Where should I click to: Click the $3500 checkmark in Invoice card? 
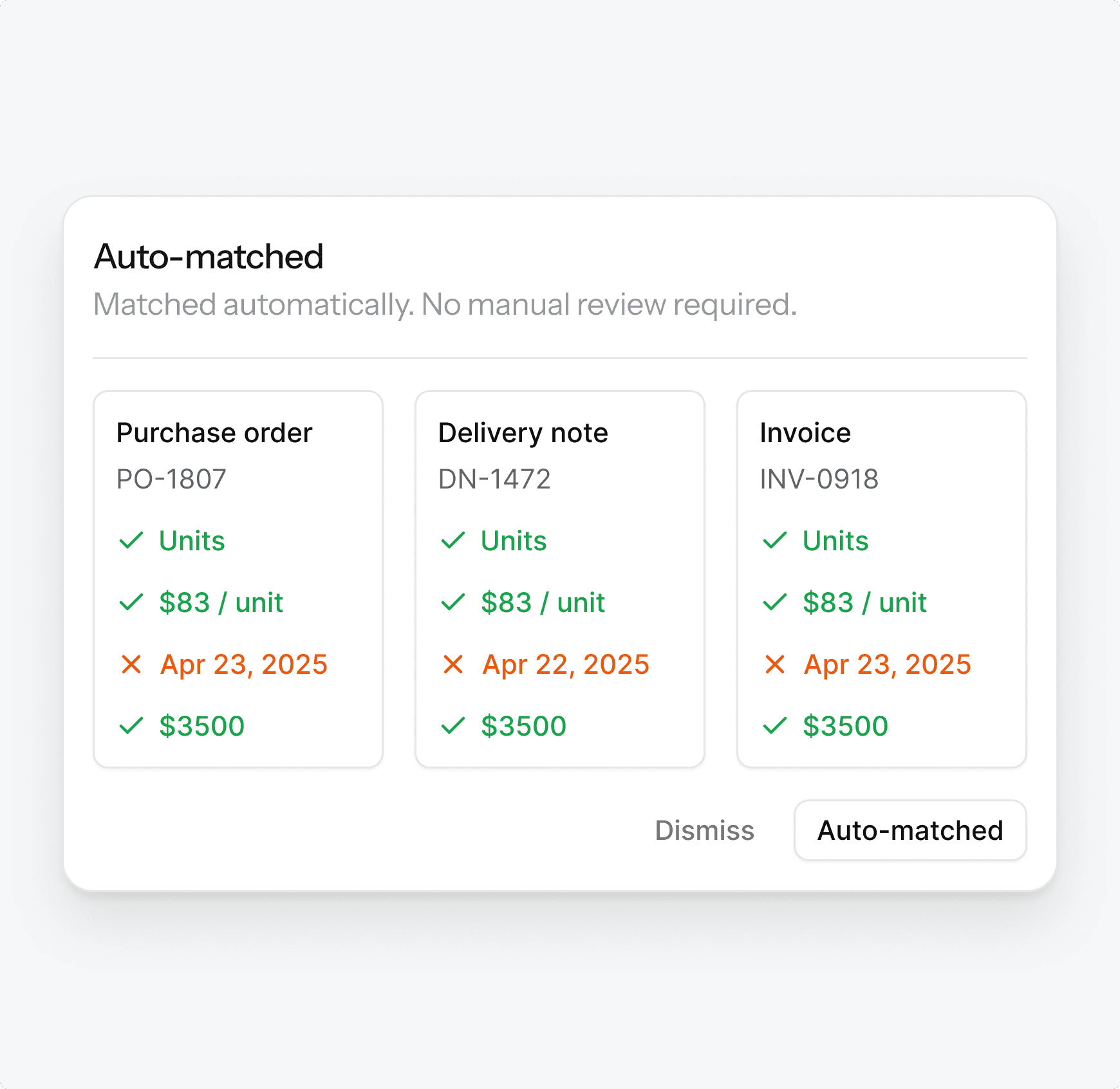click(x=775, y=726)
